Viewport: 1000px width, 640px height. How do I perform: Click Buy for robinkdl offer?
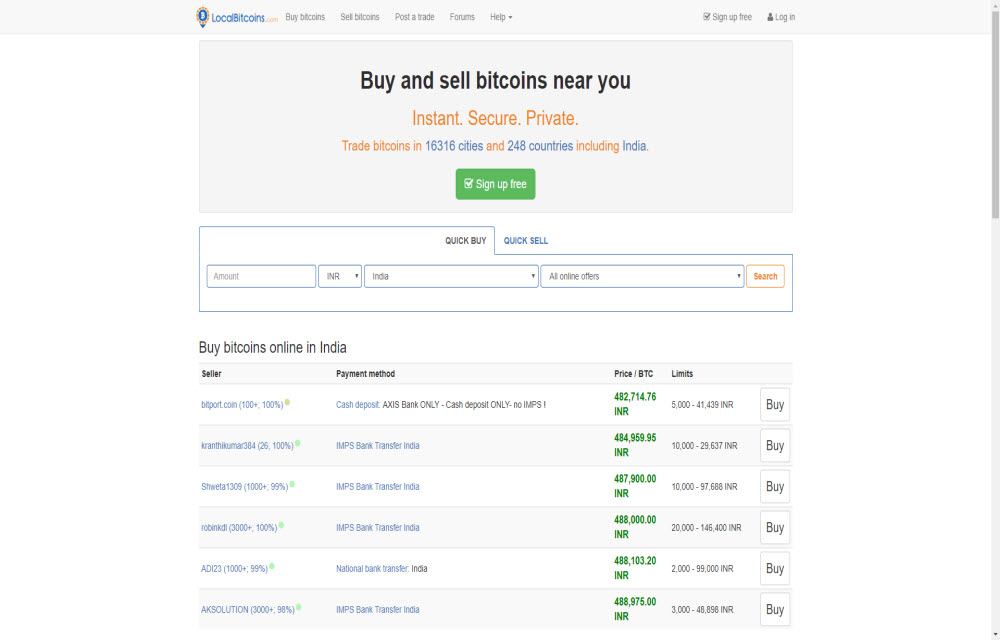pos(775,528)
